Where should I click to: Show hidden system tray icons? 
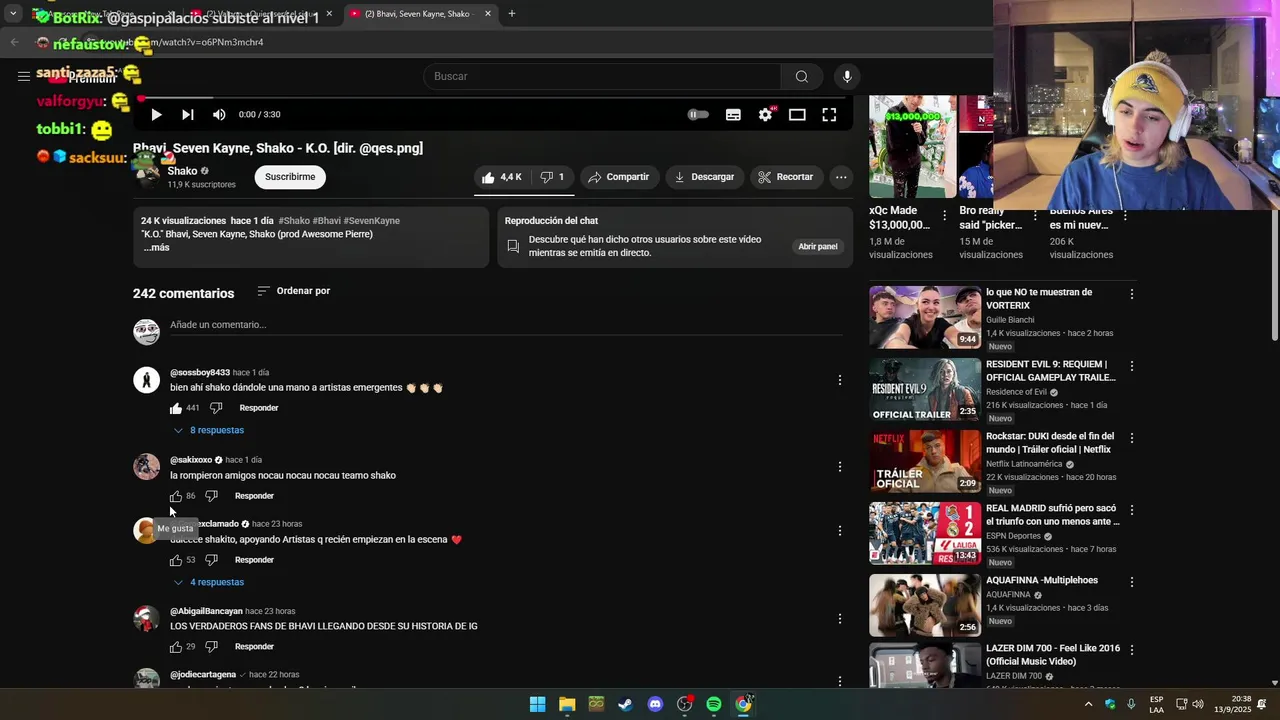click(1088, 704)
